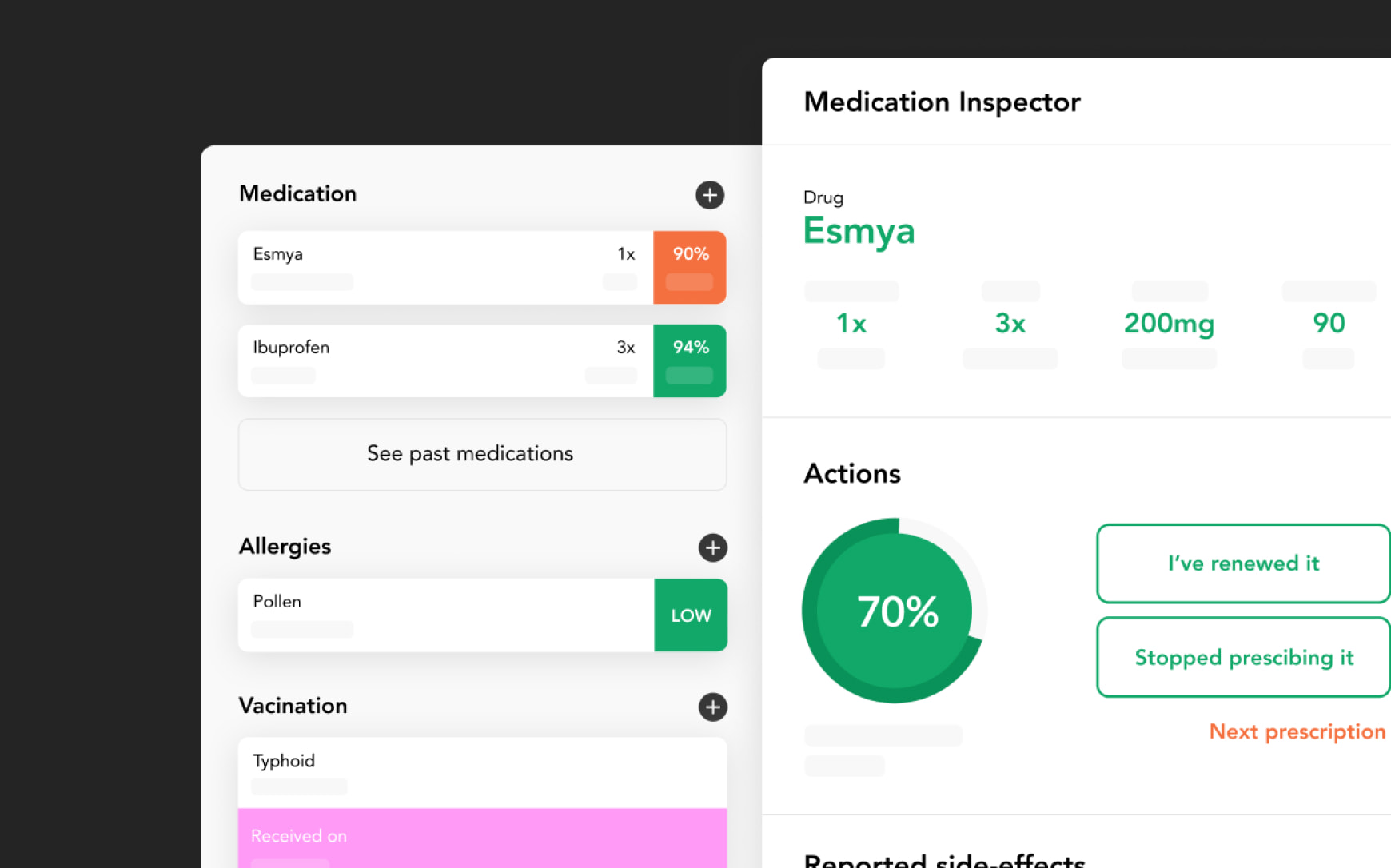The image size is (1391, 868).
Task: Expand See past medications
Action: 482,454
